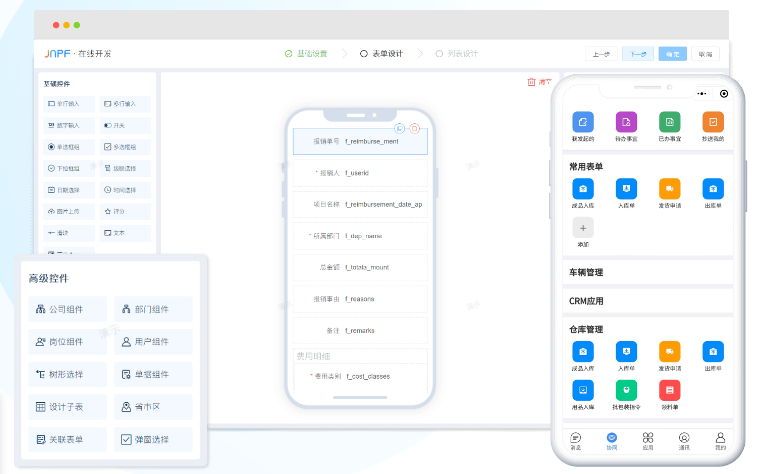Click the 取消 cancel button
The height and width of the screenshot is (474, 757).
click(705, 54)
